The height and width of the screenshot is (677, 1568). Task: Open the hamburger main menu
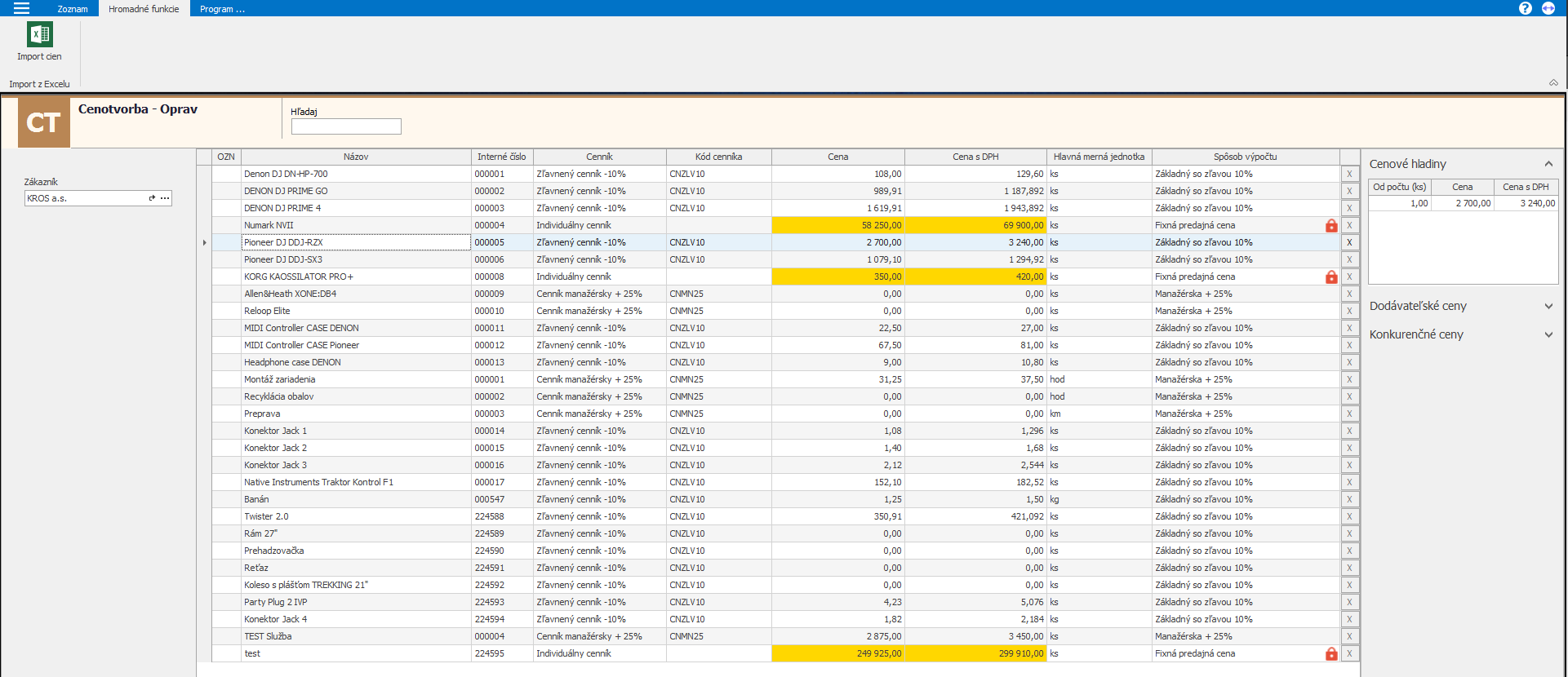pos(21,8)
